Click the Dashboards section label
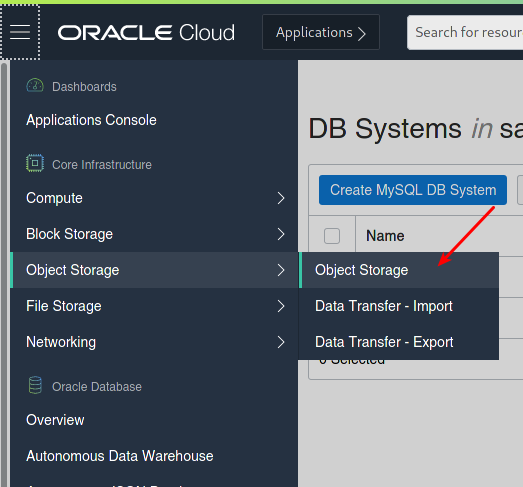 [84, 87]
